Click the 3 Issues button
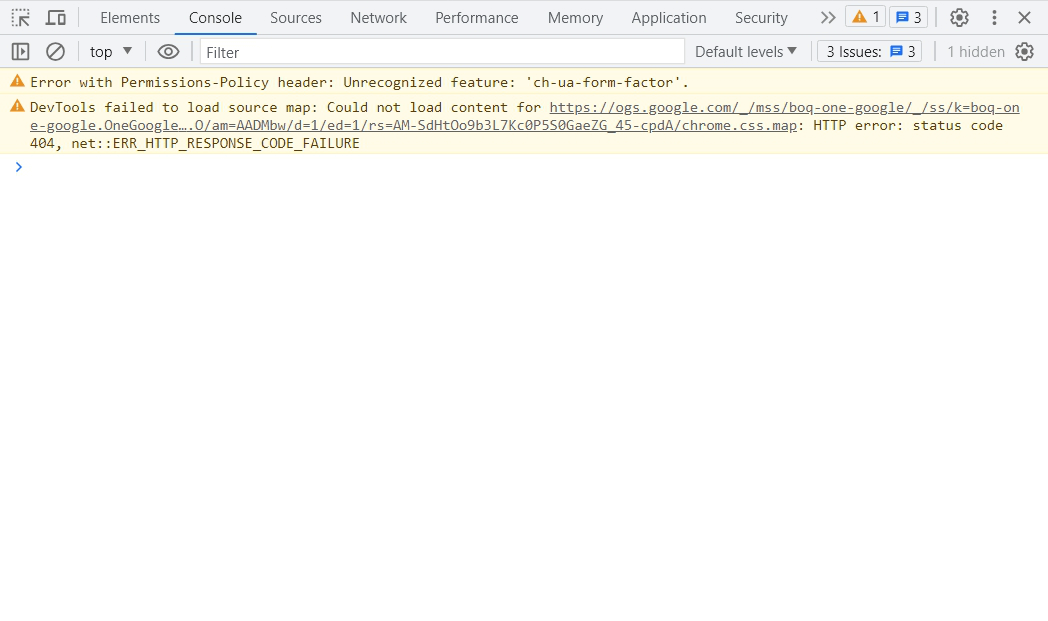The image size is (1048, 621). pyautogui.click(x=870, y=51)
